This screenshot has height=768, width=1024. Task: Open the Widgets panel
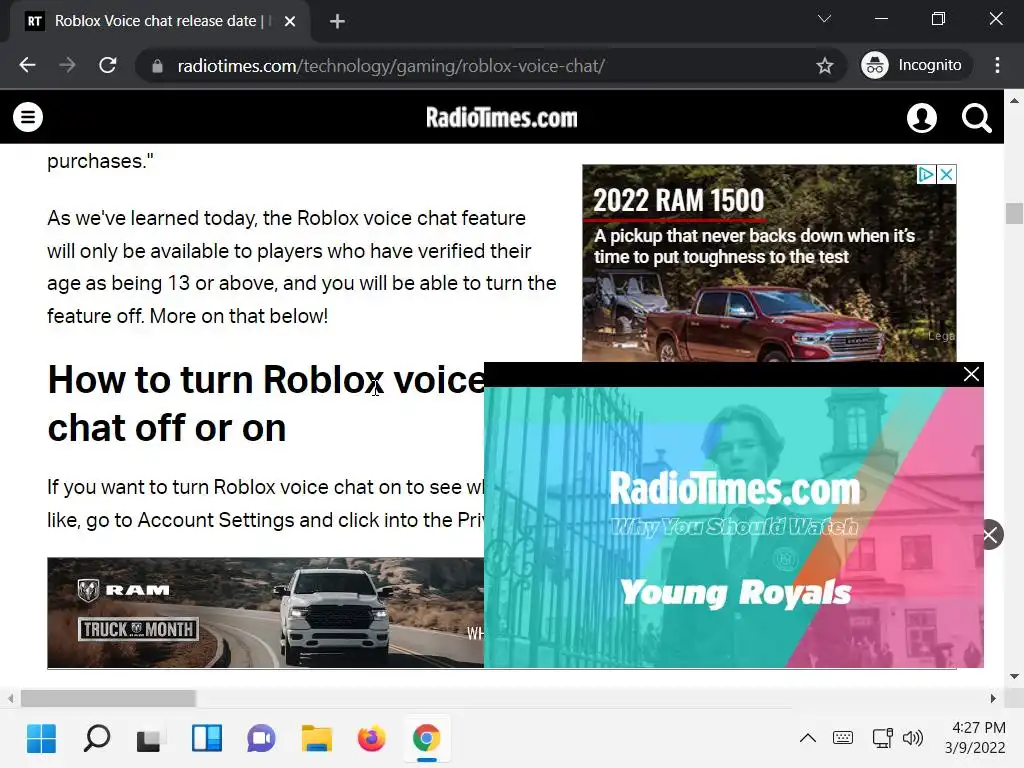[x=206, y=739]
